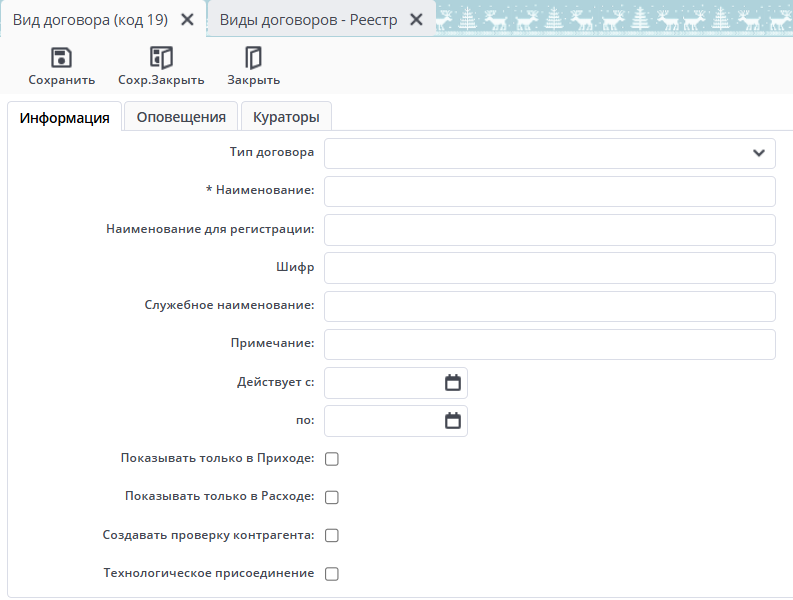Open the Кураторы tab
The height and width of the screenshot is (600, 793).
(x=286, y=117)
